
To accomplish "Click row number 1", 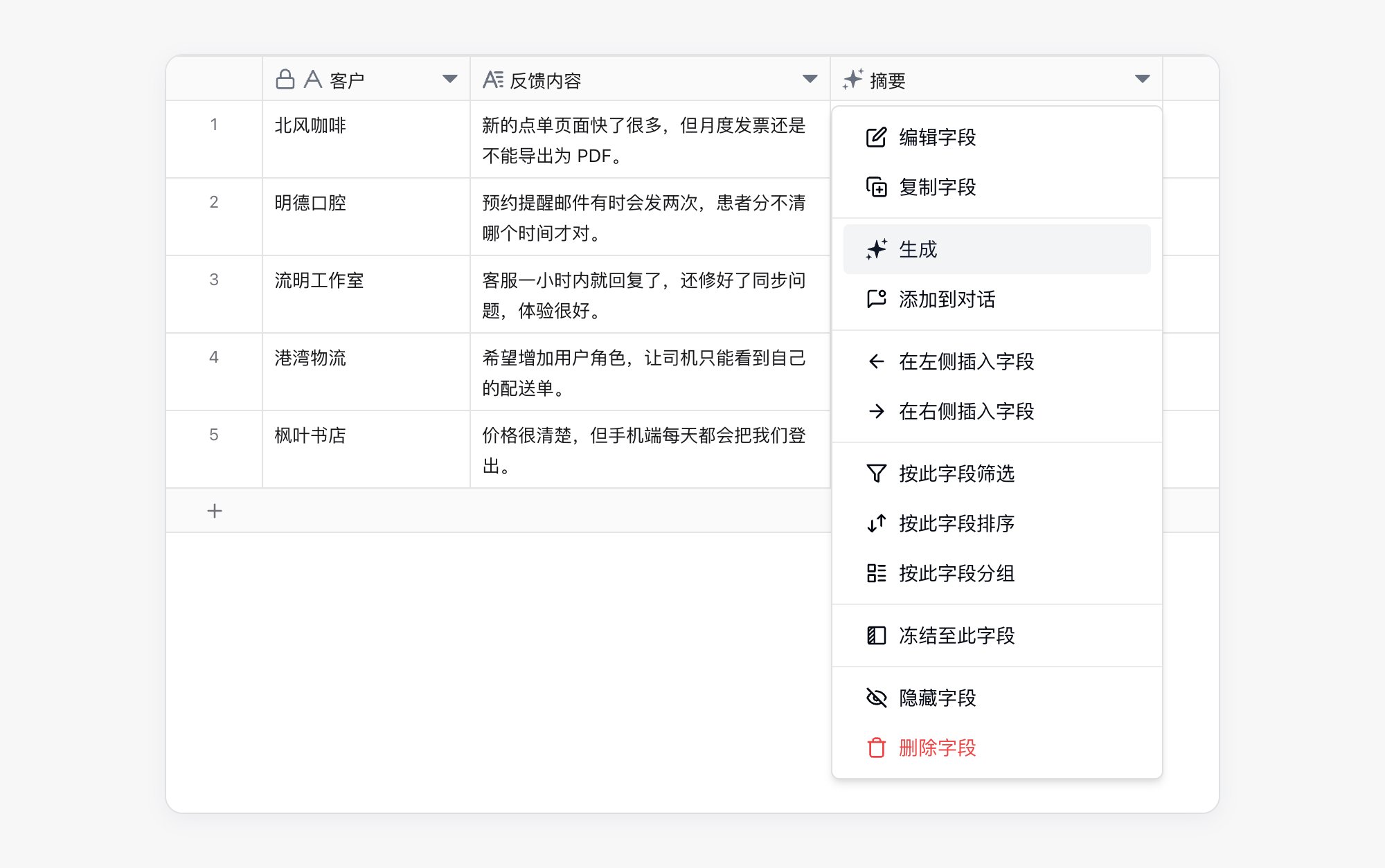I will coord(214,125).
